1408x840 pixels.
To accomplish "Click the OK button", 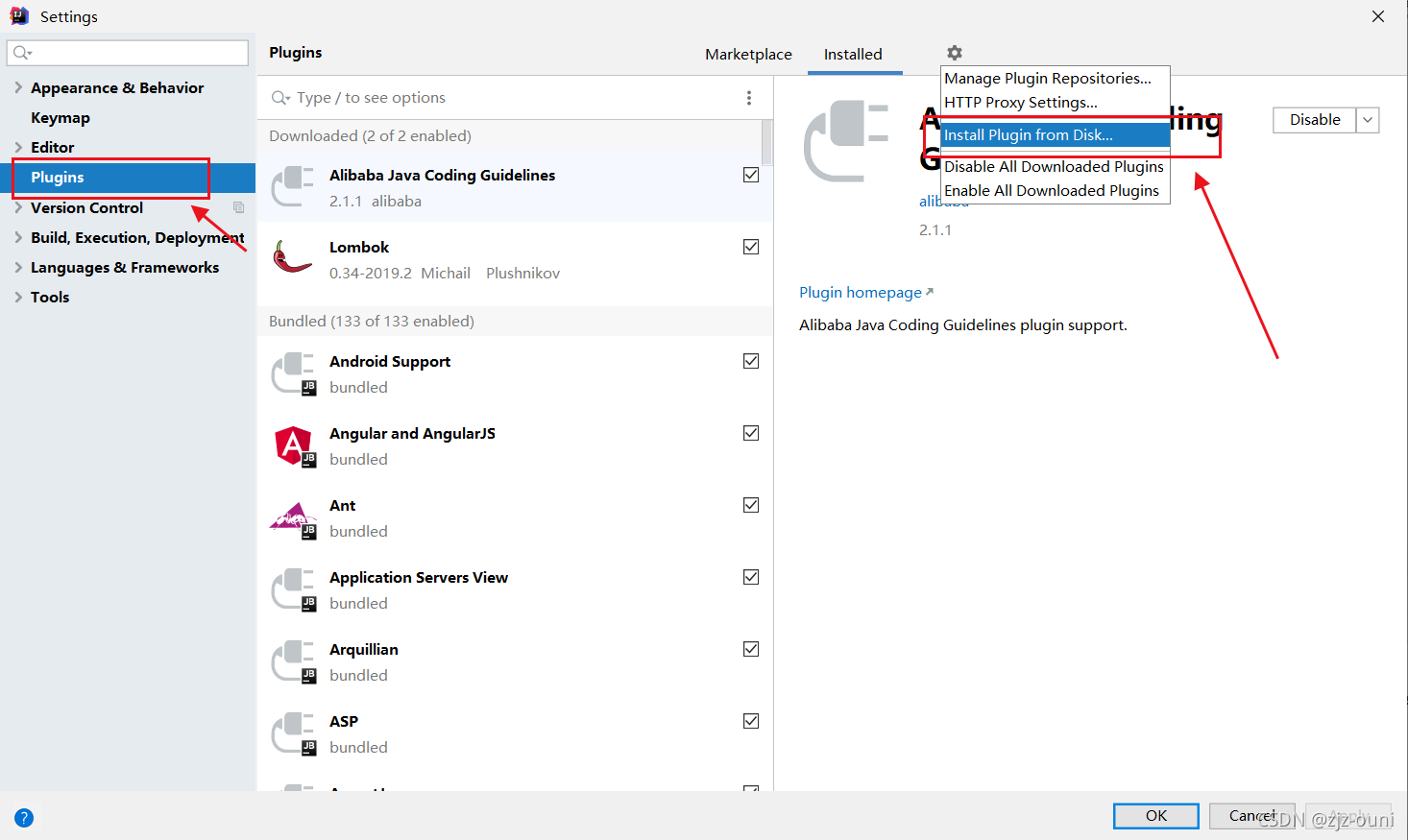I will pos(1156,816).
